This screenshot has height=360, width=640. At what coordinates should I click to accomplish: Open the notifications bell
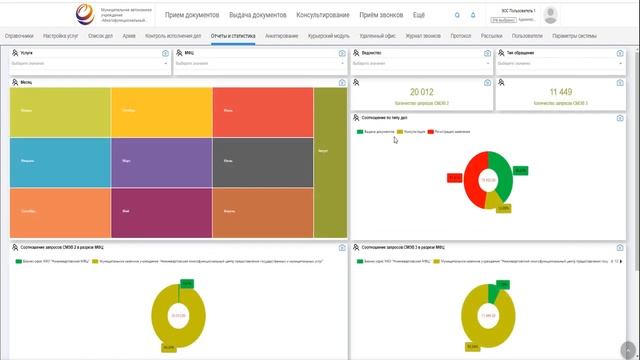(473, 15)
